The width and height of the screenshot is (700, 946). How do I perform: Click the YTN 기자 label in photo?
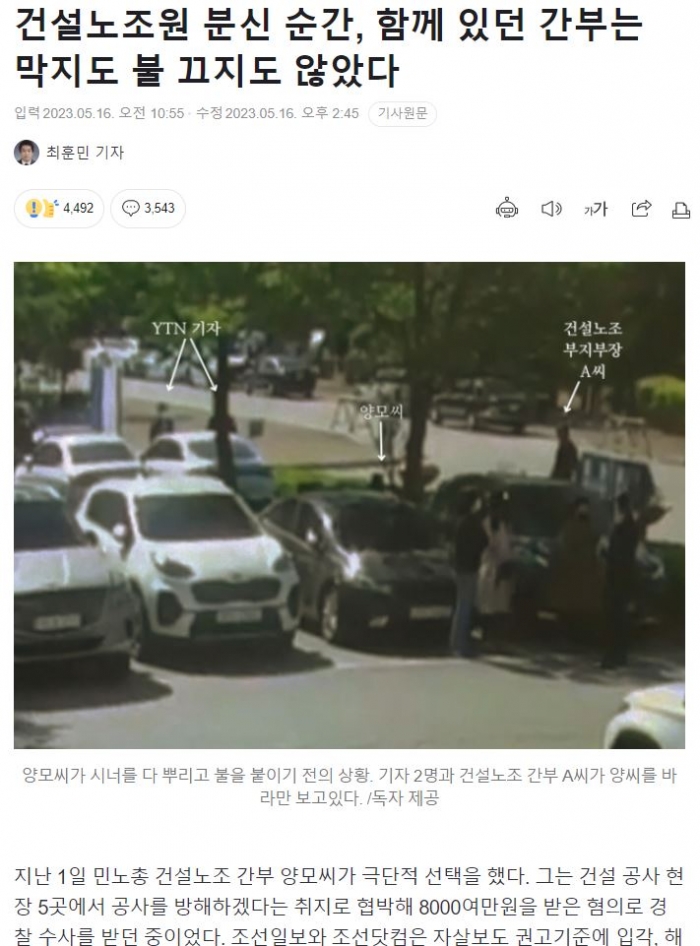coord(186,328)
